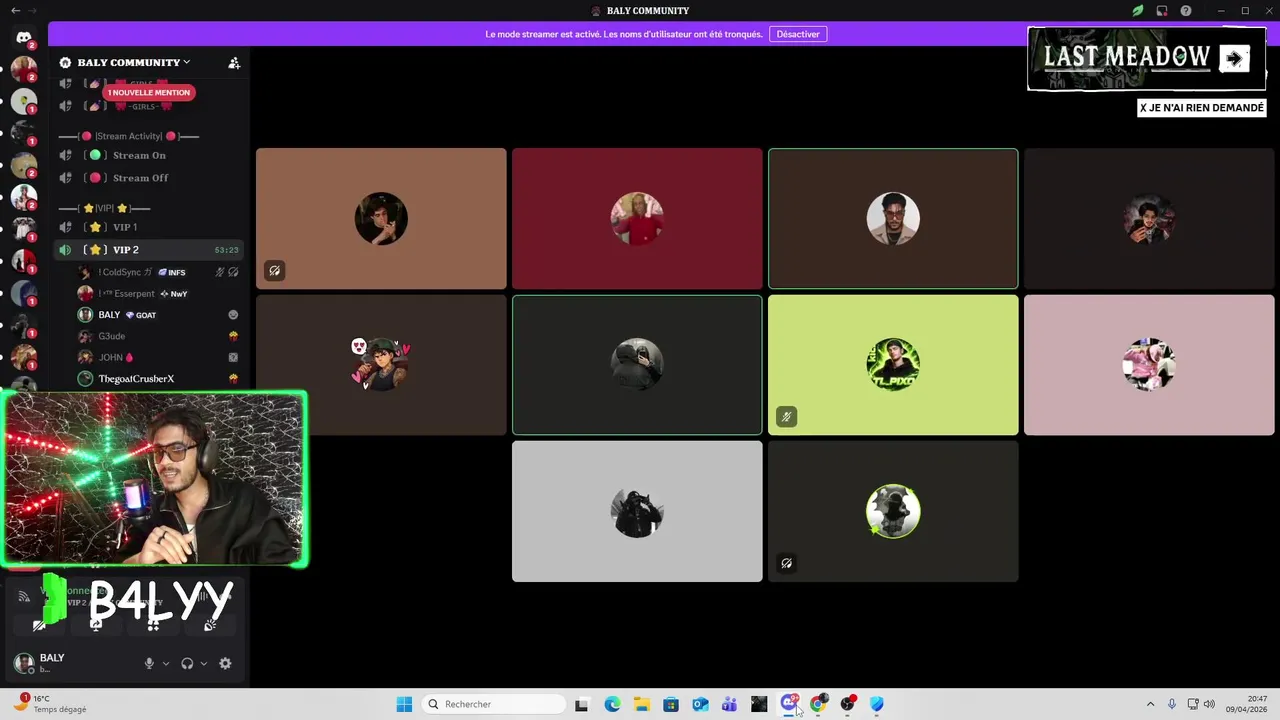Viewport: 1280px width, 720px height.
Task: Click green leaf icon in title bar
Action: pyautogui.click(x=1138, y=11)
